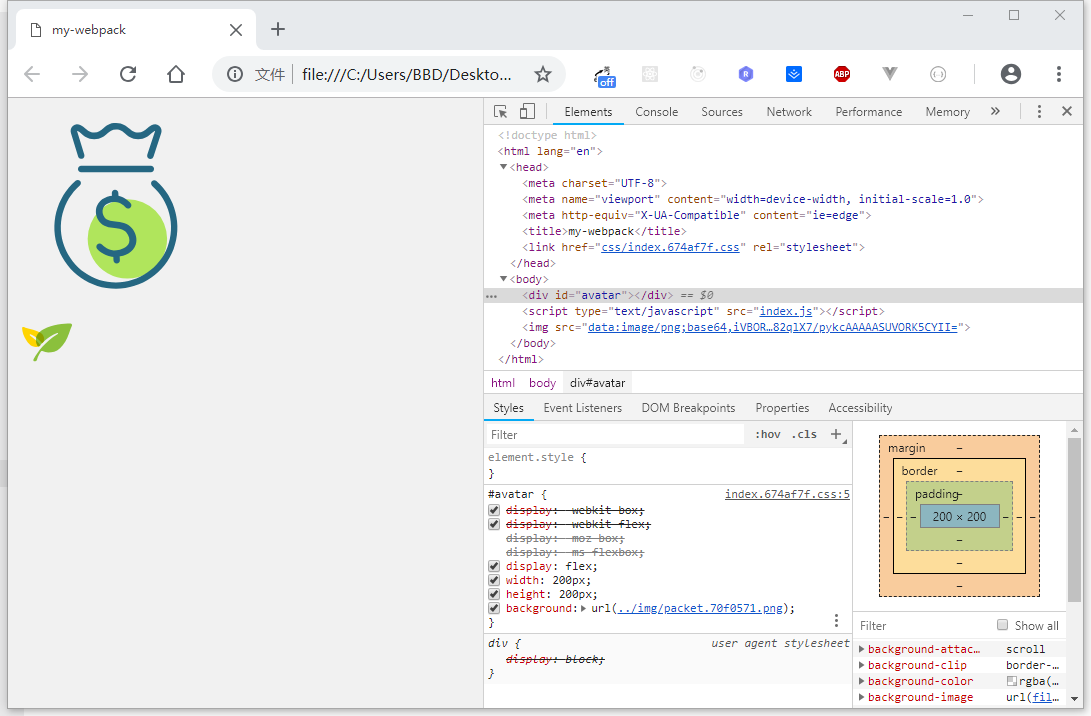The height and width of the screenshot is (716, 1091).
Task: Open the Performance tab
Action: click(x=868, y=111)
